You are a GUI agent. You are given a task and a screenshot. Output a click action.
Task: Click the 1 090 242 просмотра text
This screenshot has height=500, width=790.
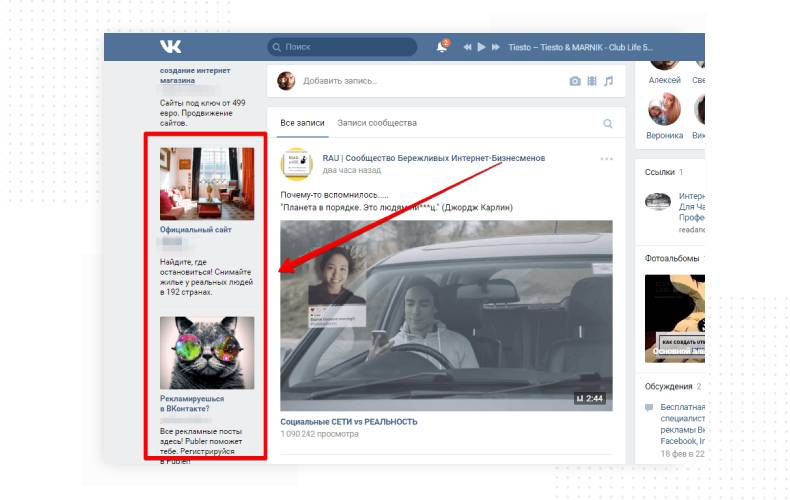pos(319,433)
